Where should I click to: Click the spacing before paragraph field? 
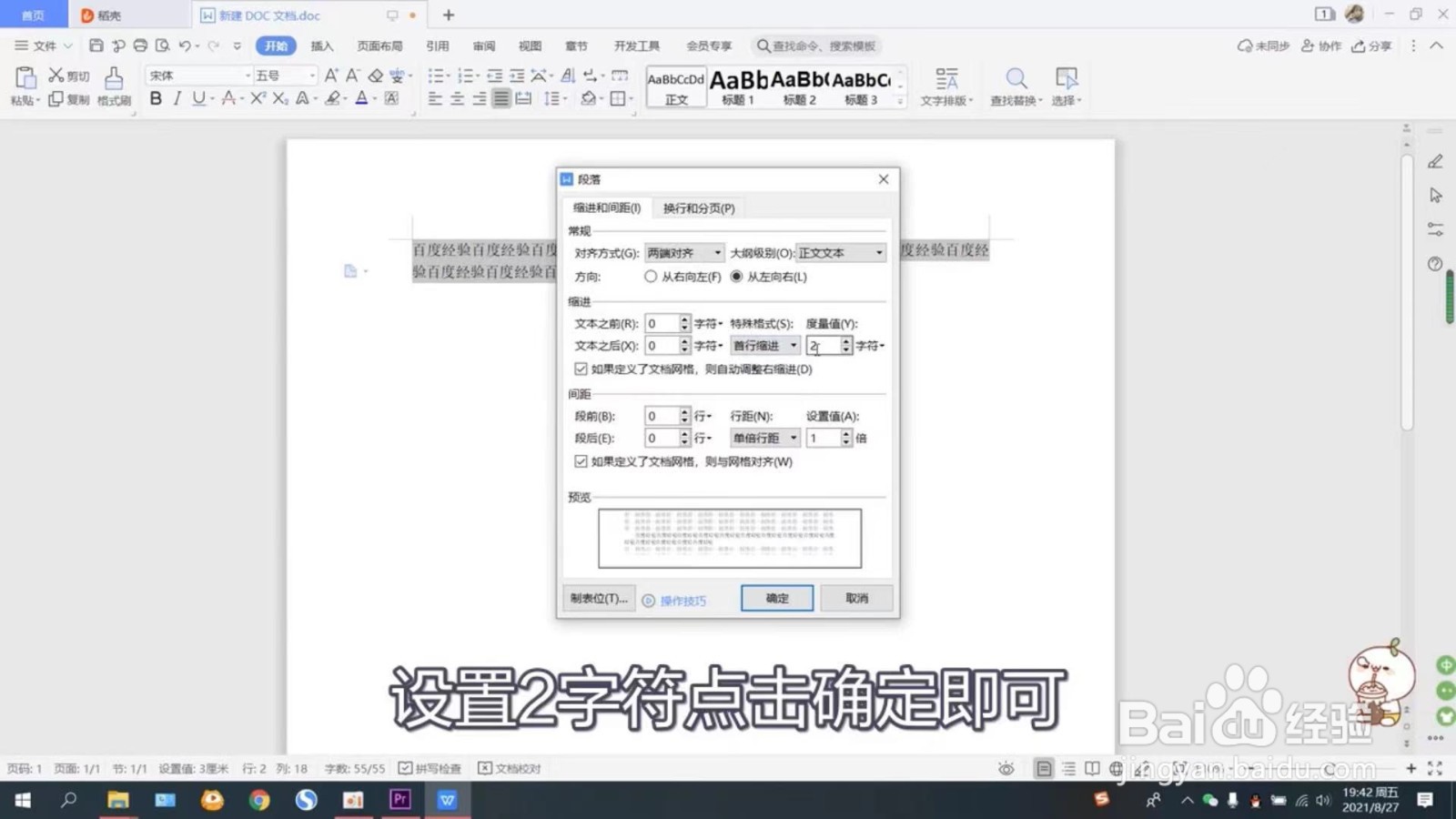pyautogui.click(x=662, y=416)
